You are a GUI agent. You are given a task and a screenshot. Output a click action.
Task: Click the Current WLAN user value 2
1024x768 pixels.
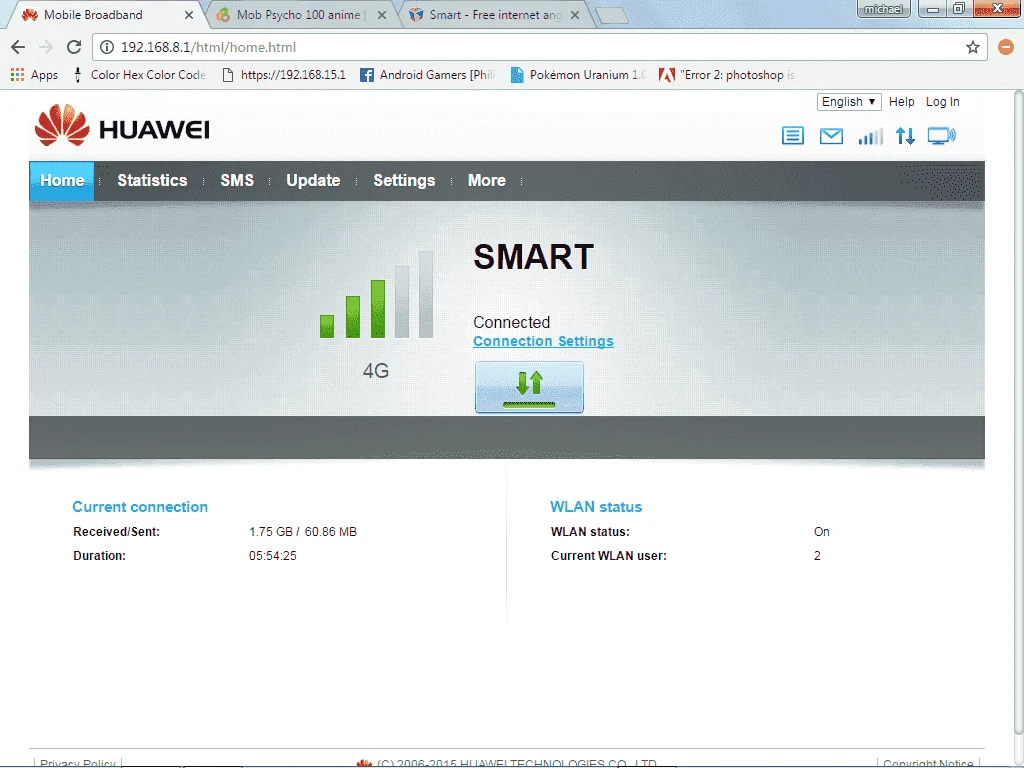[817, 556]
